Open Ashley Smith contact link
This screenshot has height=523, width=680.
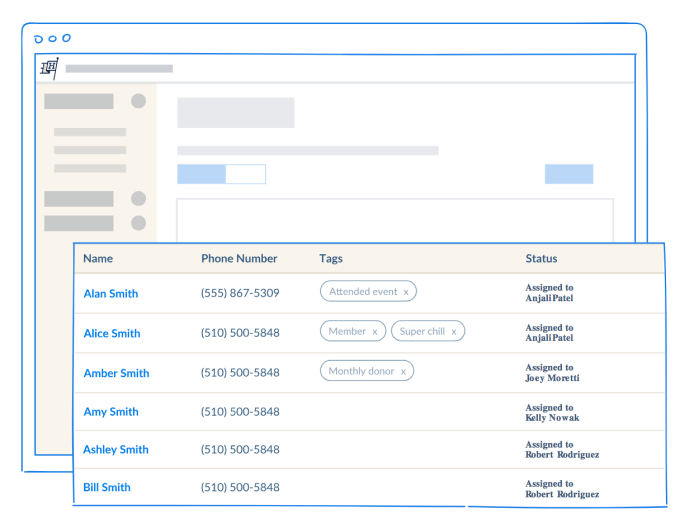116,449
